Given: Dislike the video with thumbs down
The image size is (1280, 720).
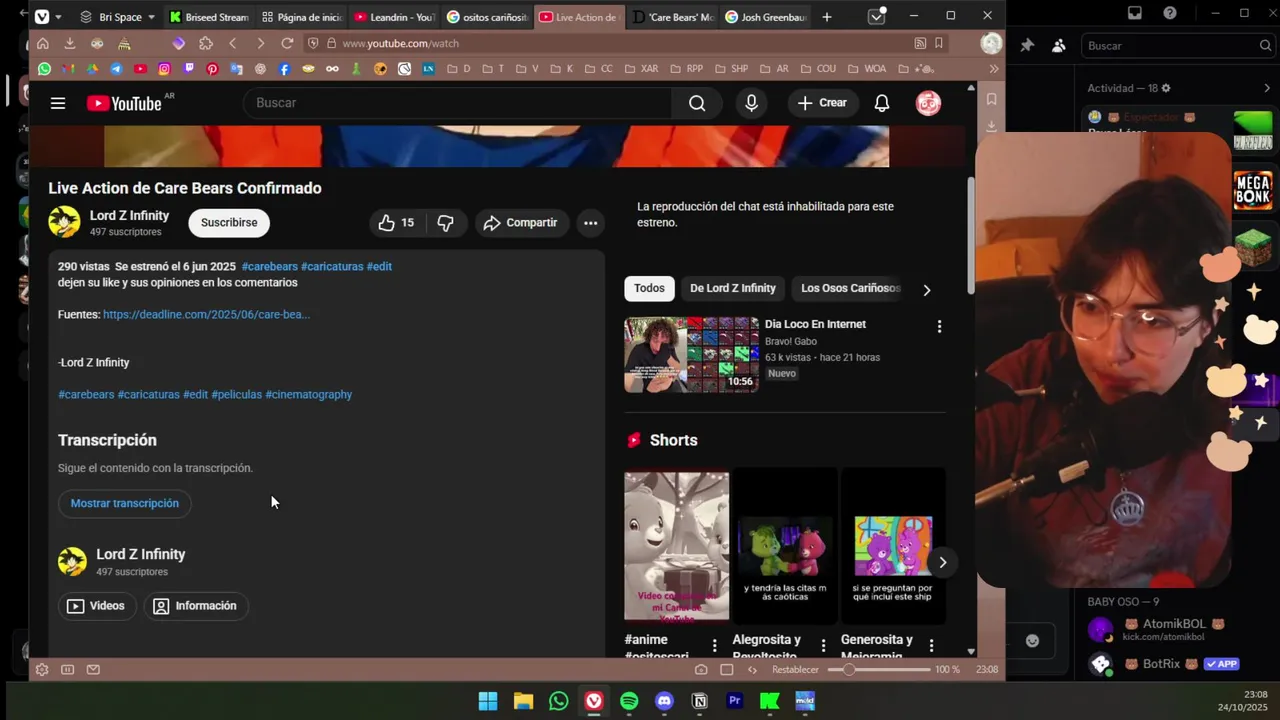Looking at the screenshot, I should [x=446, y=223].
